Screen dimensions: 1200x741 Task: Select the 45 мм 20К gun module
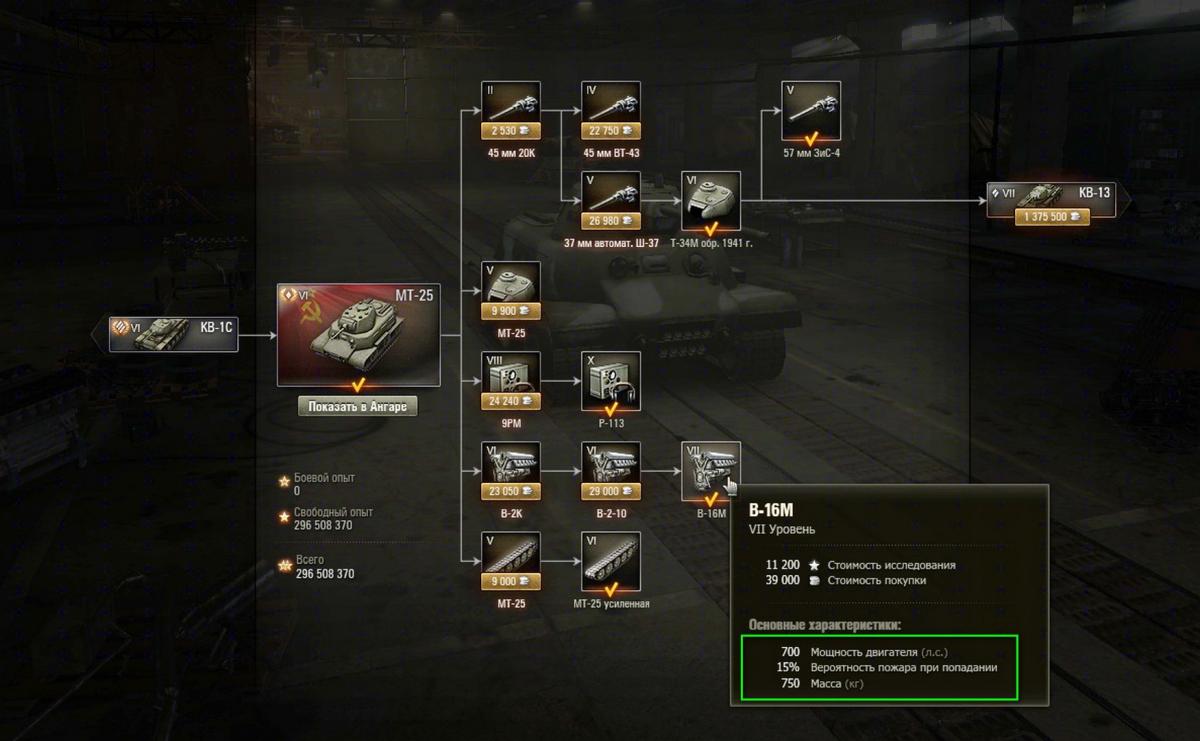511,111
